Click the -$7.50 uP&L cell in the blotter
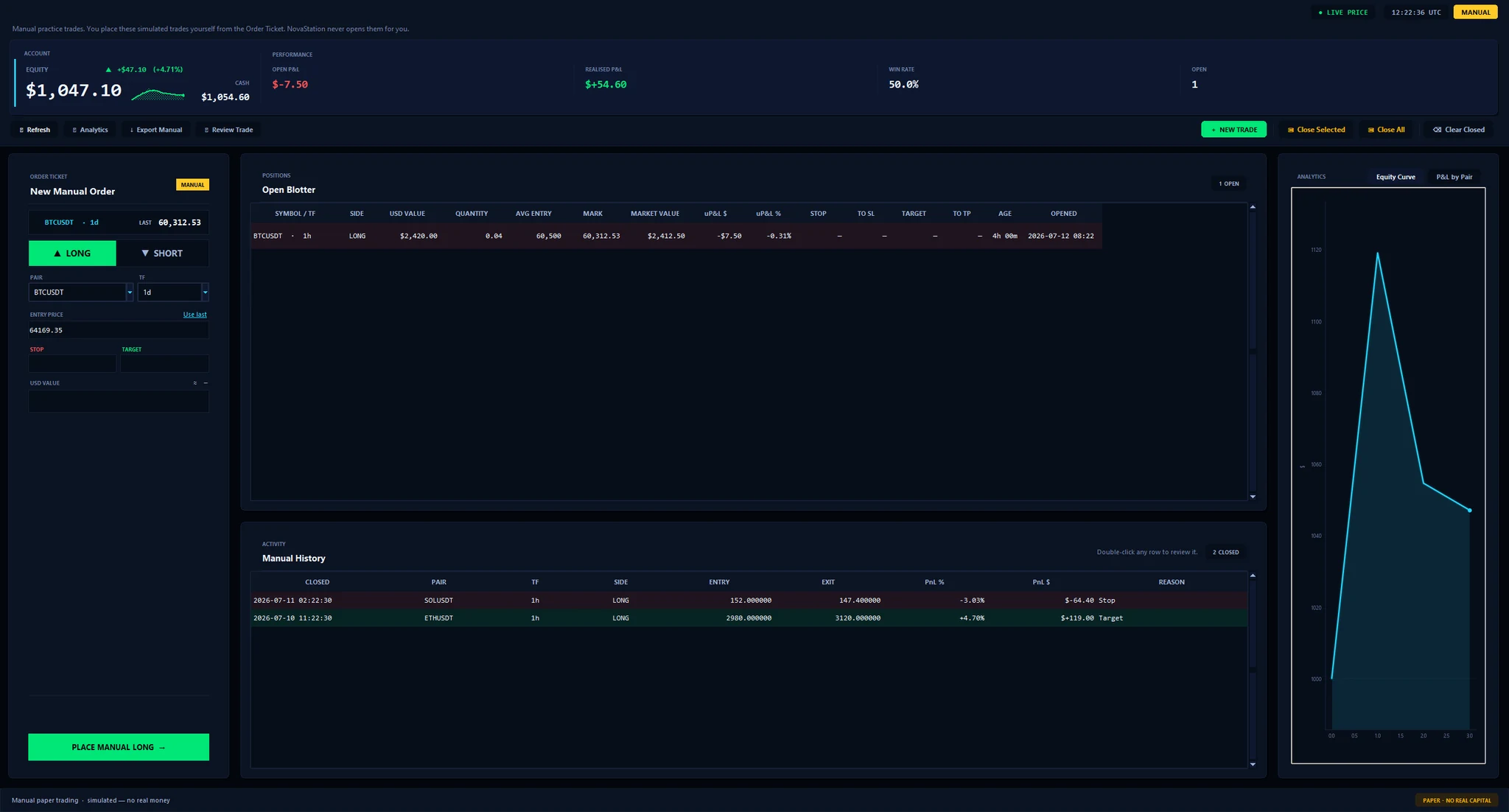 pos(729,236)
